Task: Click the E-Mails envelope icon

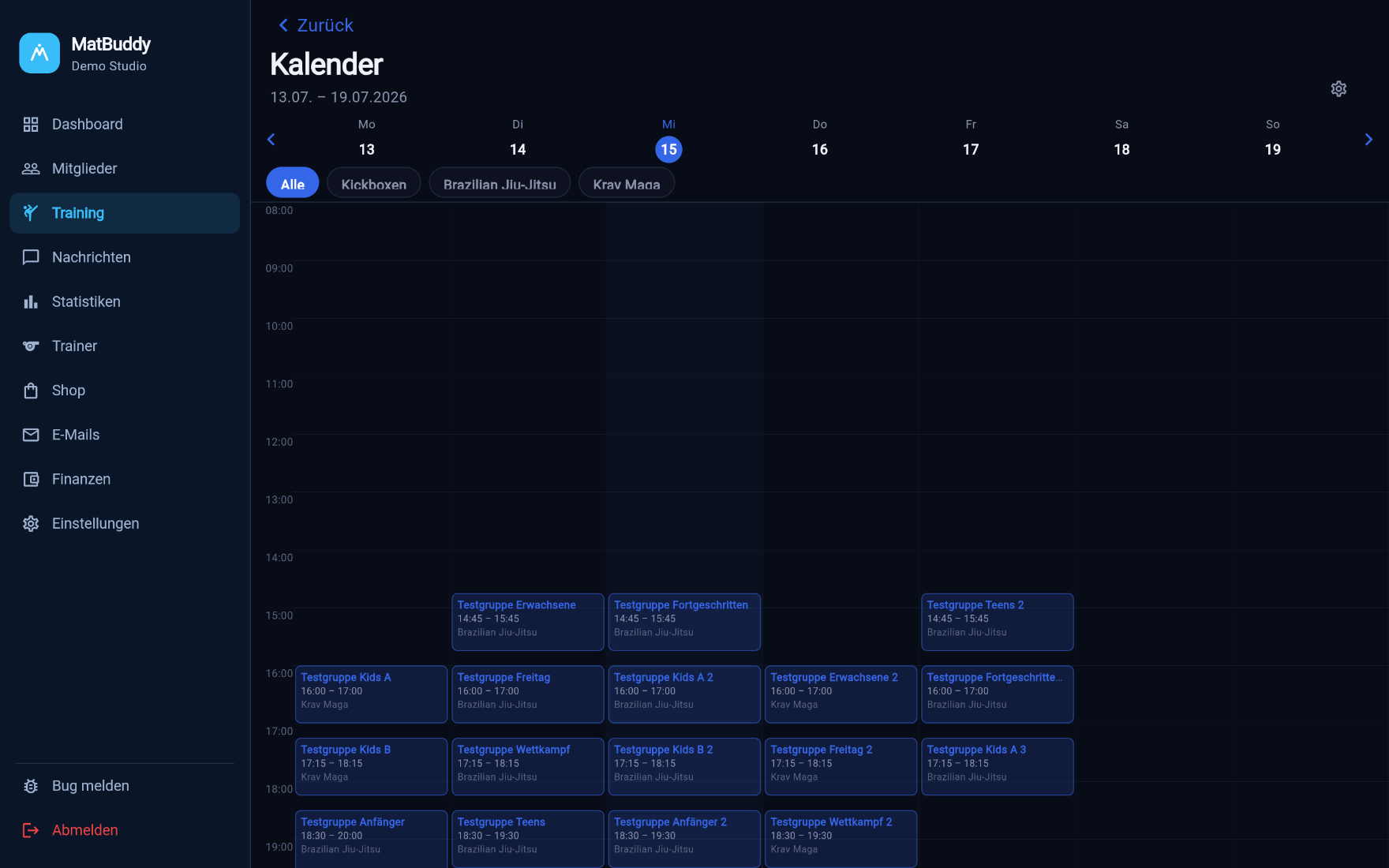Action: [31, 435]
